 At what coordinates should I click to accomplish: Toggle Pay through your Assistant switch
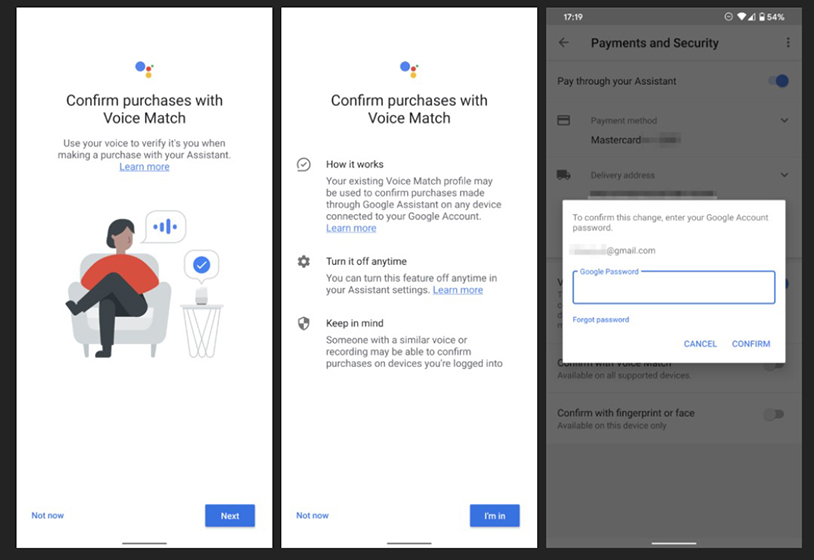pyautogui.click(x=779, y=81)
